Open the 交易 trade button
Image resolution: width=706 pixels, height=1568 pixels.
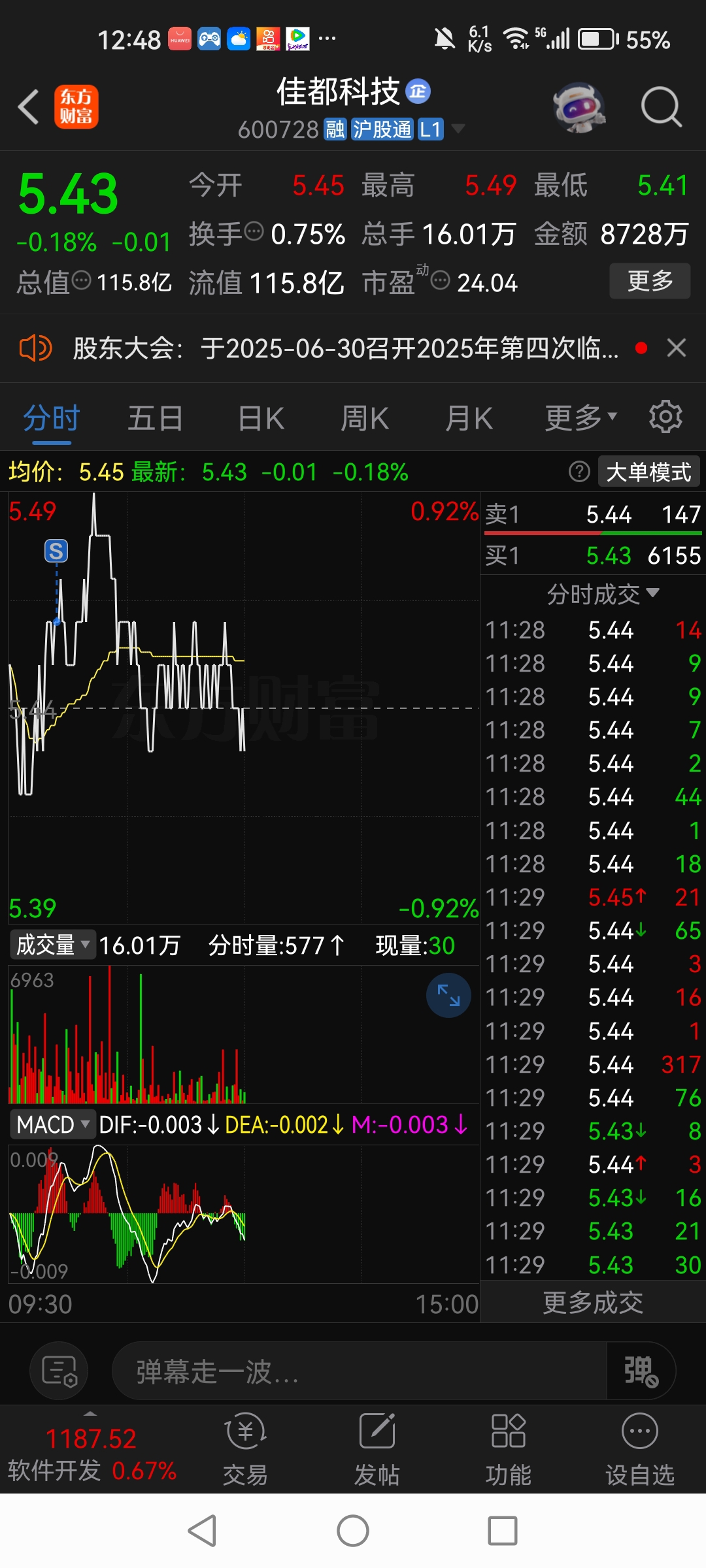click(245, 1448)
